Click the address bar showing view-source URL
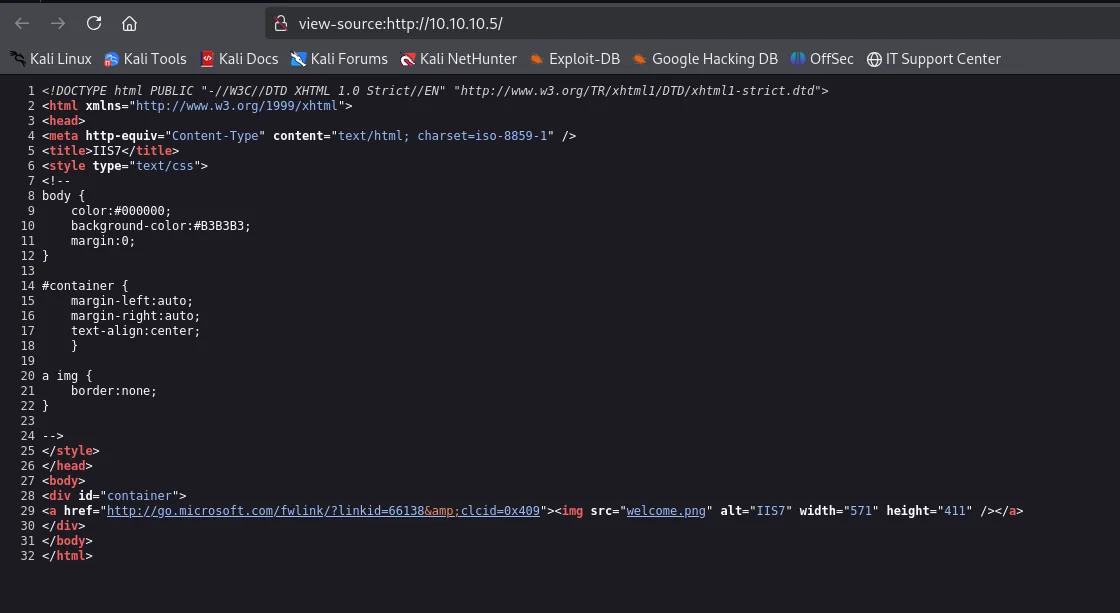 coord(693,24)
